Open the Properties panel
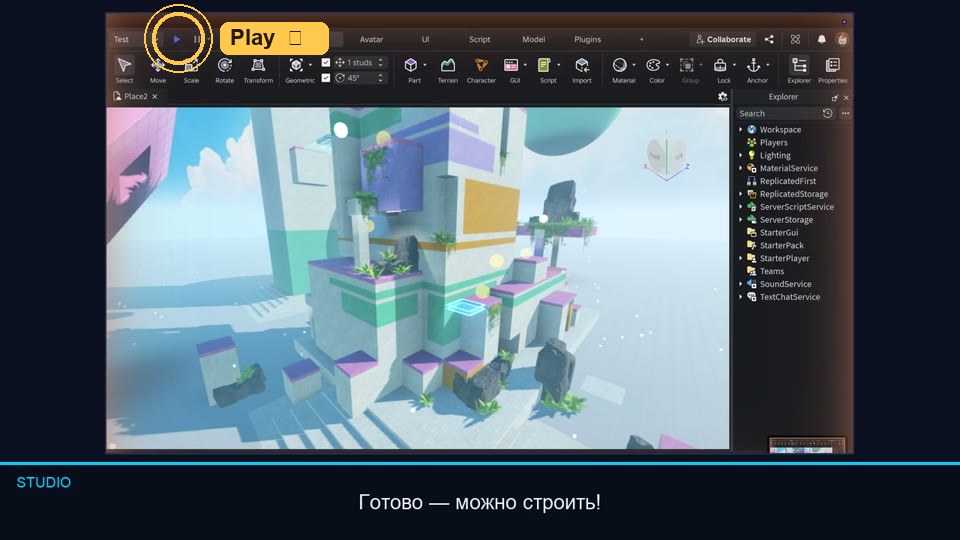Image resolution: width=960 pixels, height=540 pixels. pyautogui.click(x=833, y=70)
